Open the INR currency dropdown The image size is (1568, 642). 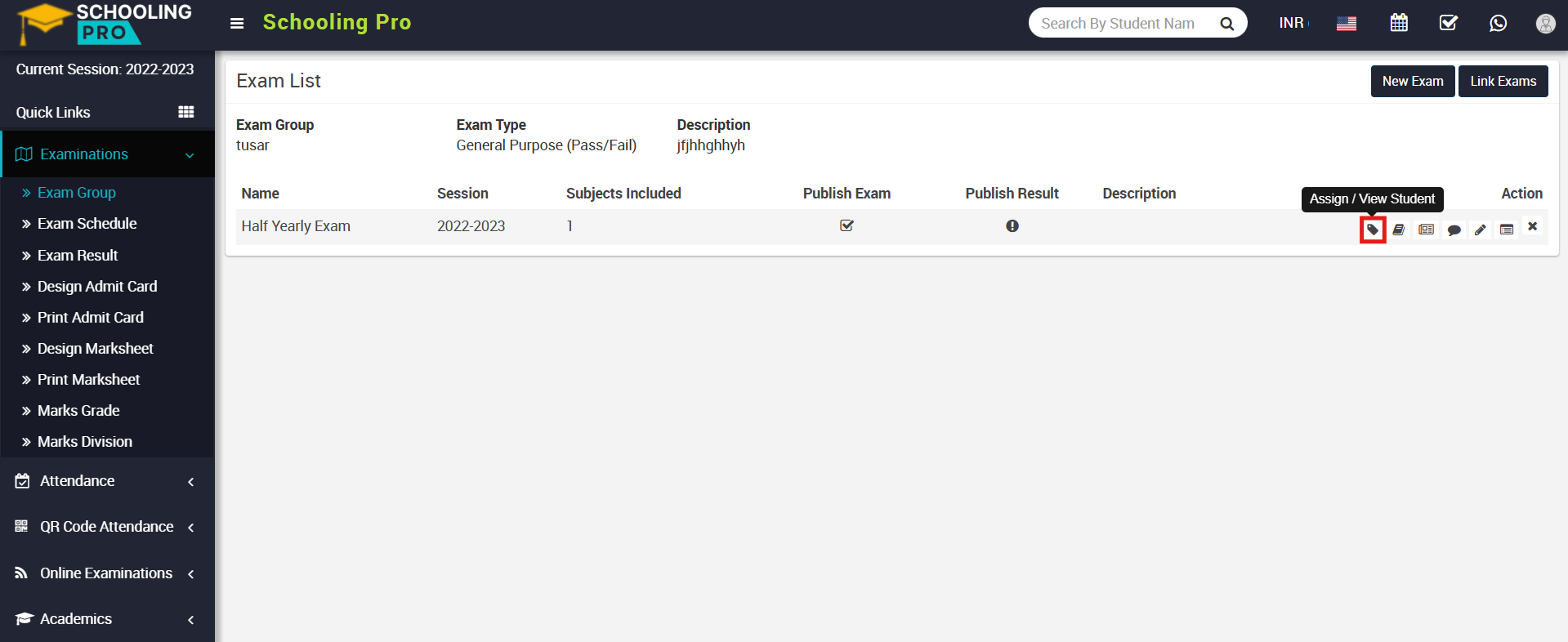pos(1293,23)
